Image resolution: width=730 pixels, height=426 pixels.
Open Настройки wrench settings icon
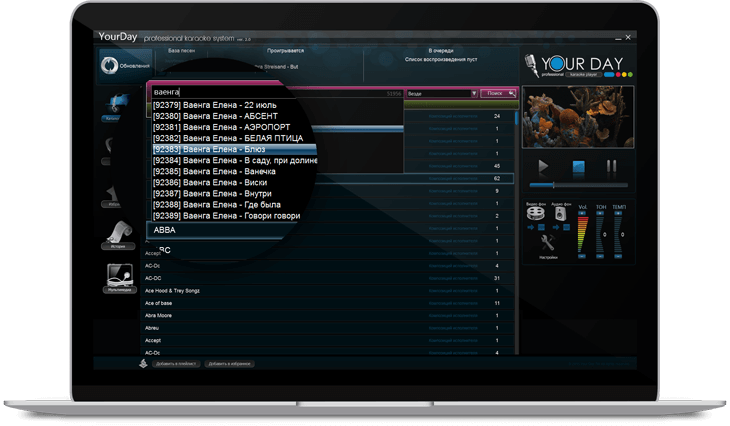tap(547, 244)
